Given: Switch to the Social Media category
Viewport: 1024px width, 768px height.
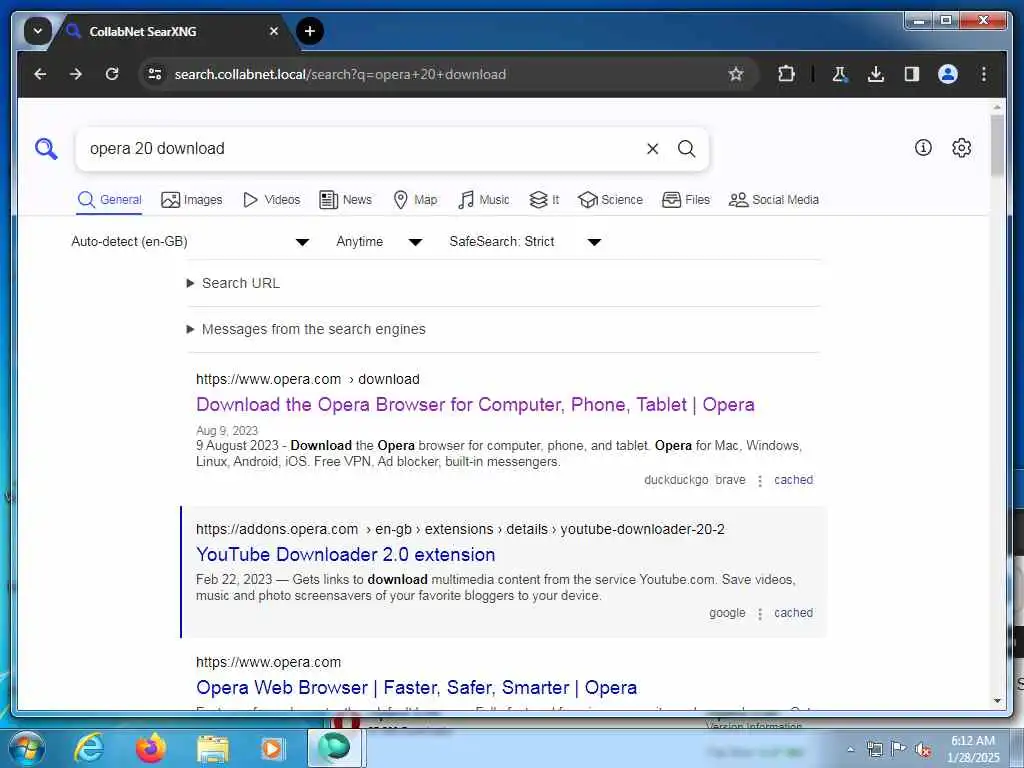Looking at the screenshot, I should click(773, 200).
